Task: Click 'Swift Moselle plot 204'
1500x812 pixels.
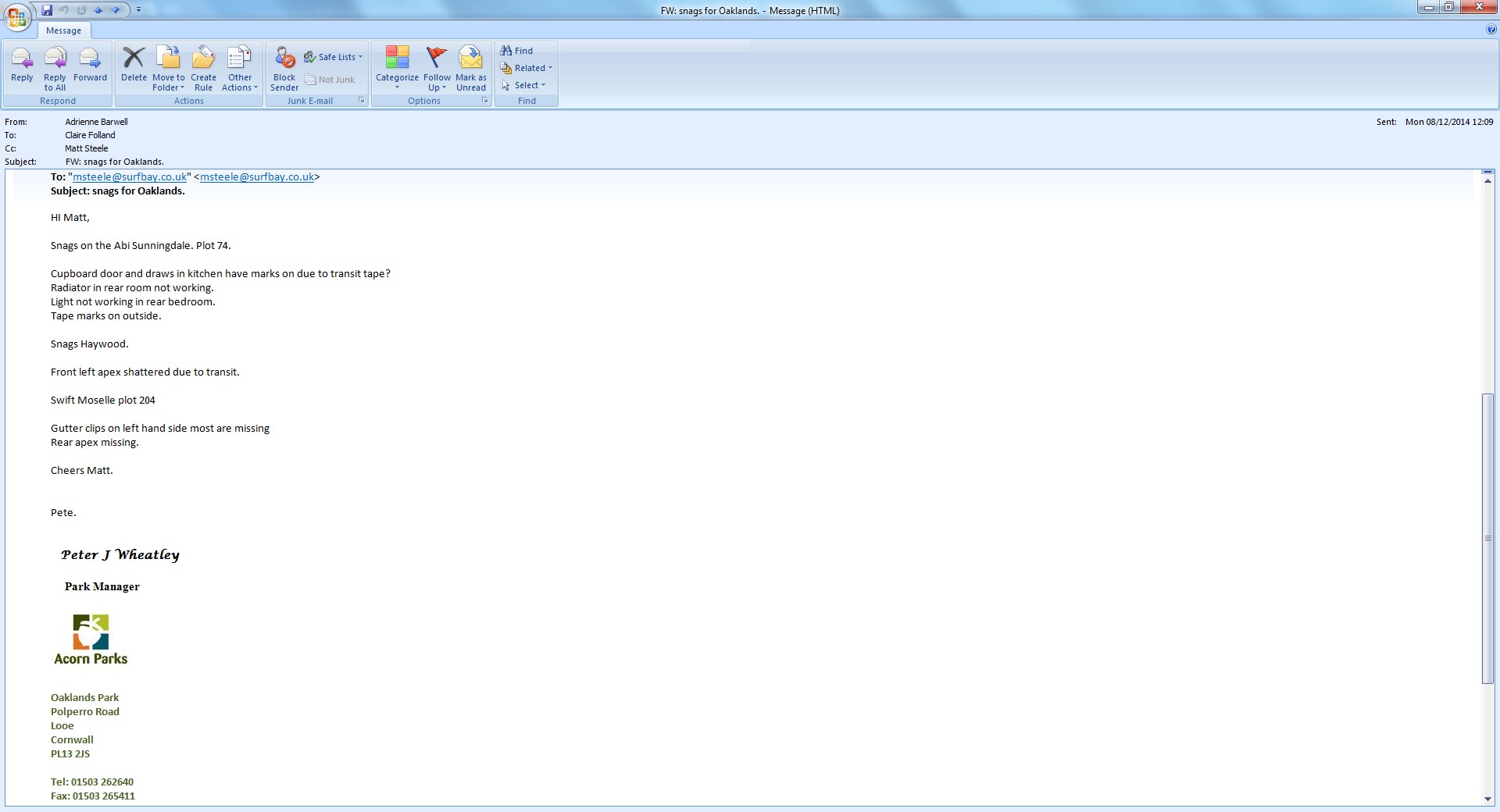Action: point(103,401)
